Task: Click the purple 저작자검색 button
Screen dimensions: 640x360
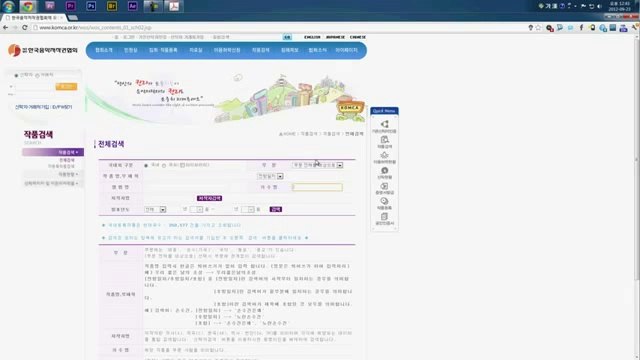Action: click(209, 198)
